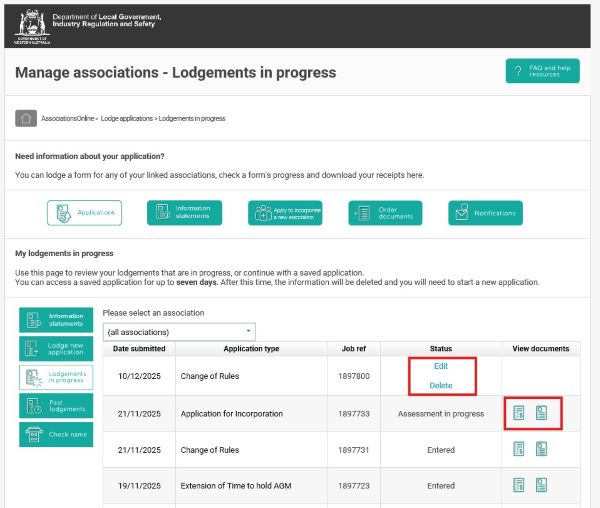600x508 pixels.
Task: Select date 19/11/2025 cell
Action: tap(139, 486)
